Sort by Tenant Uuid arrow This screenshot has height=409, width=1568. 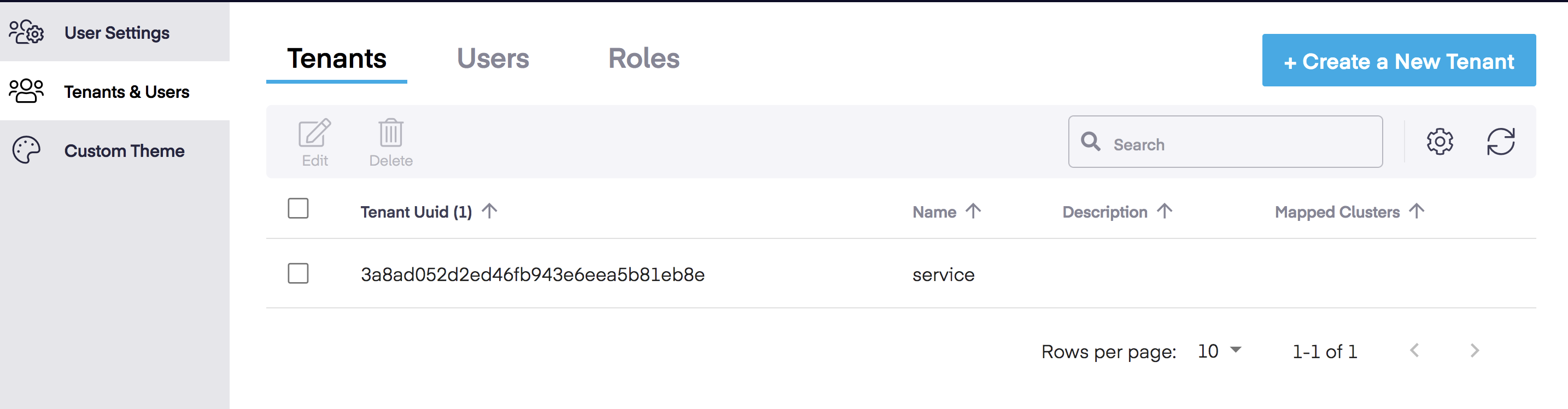pyautogui.click(x=489, y=211)
